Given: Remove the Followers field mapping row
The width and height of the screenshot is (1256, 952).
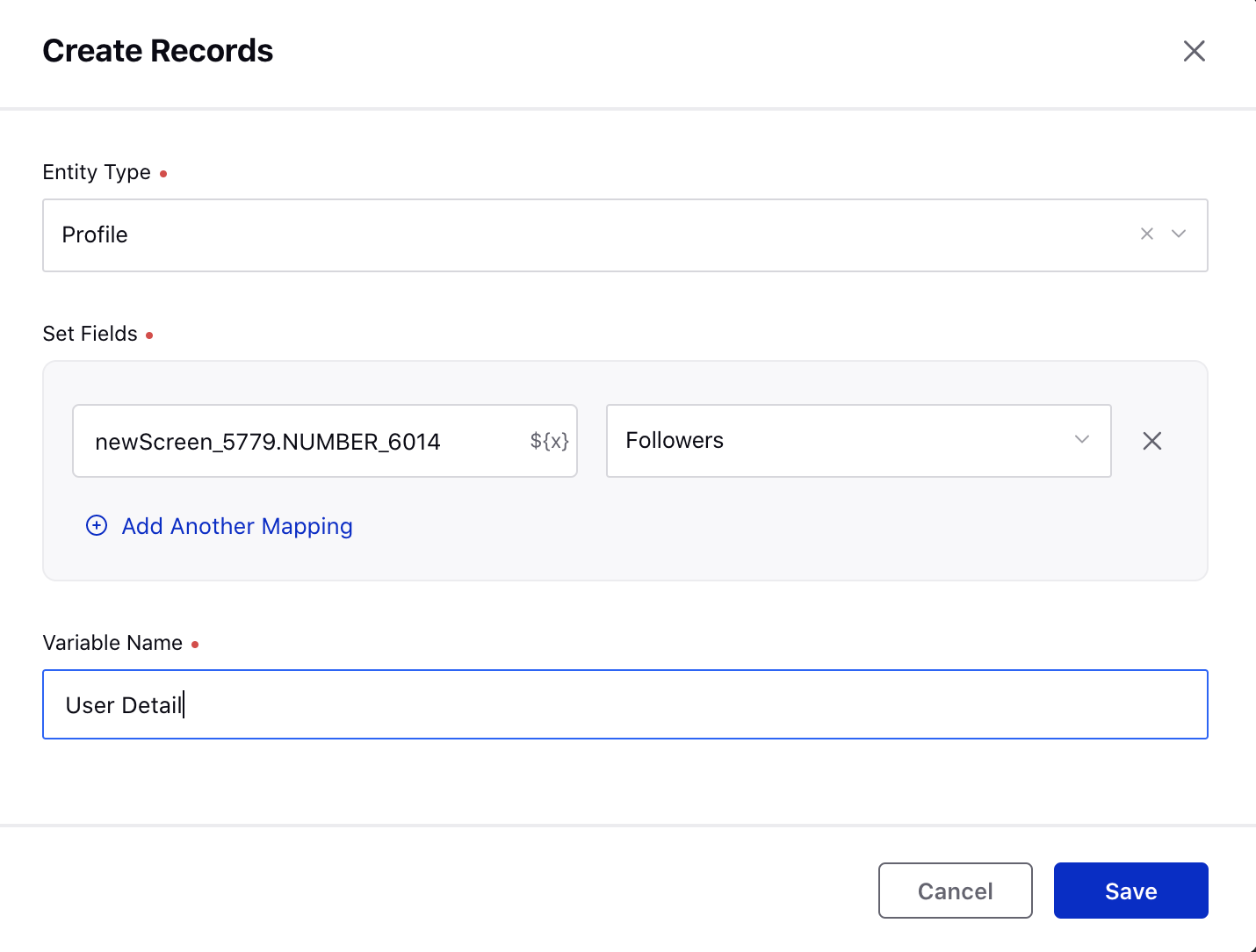Looking at the screenshot, I should point(1152,441).
